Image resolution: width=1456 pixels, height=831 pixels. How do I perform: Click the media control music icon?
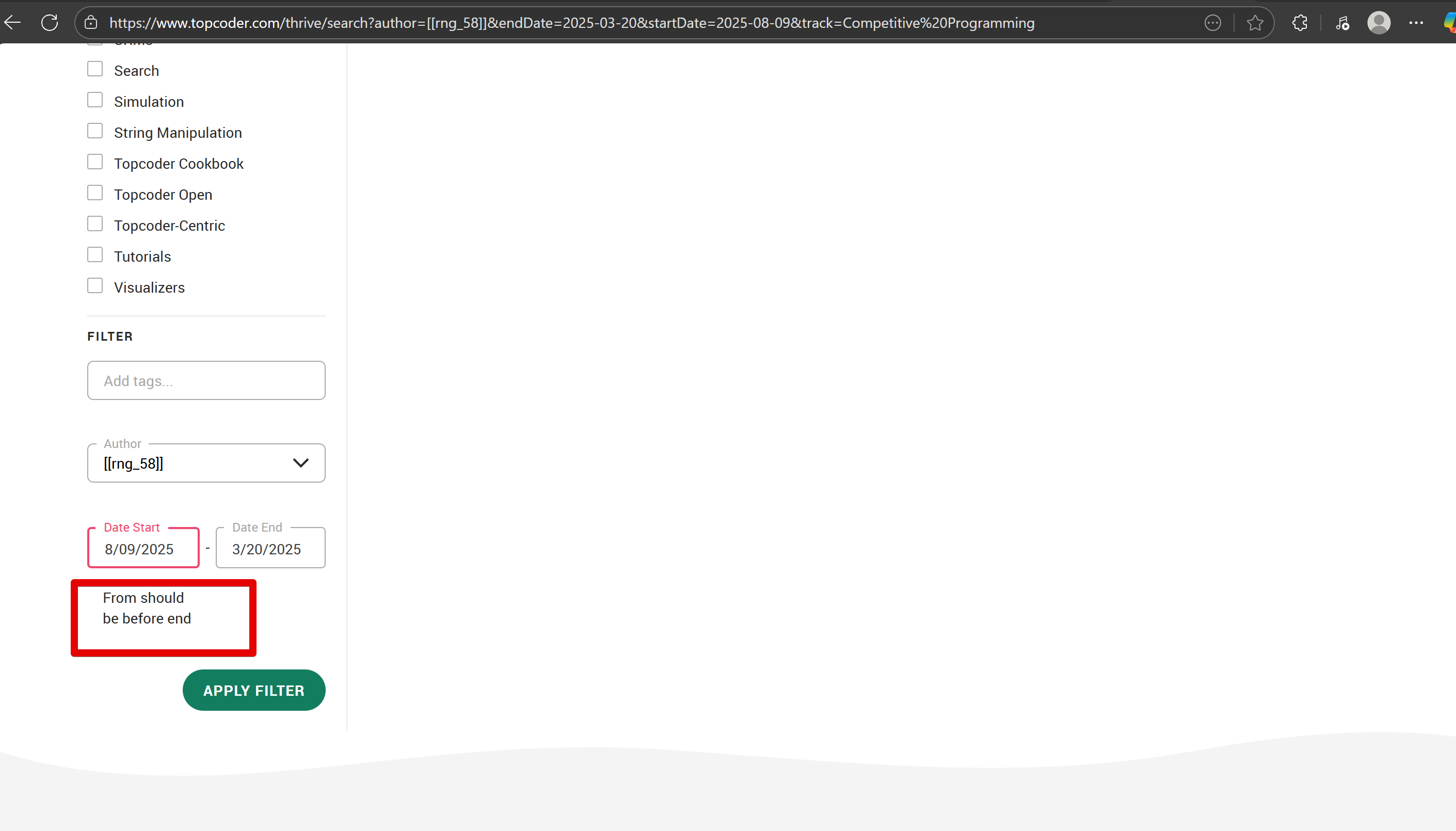click(1342, 23)
